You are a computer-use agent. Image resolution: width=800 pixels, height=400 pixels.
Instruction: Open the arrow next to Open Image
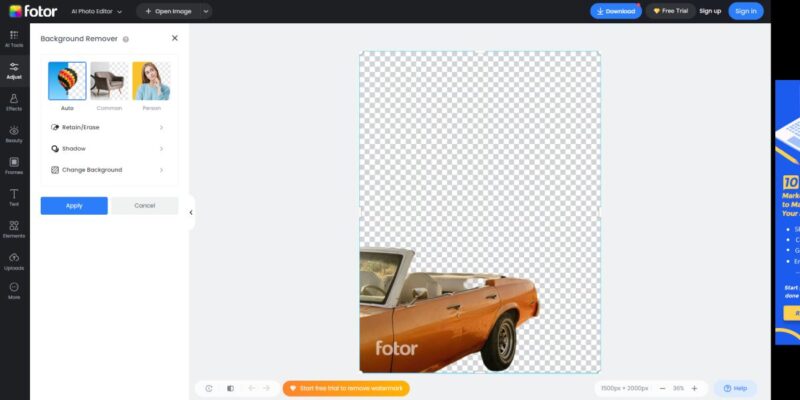point(206,11)
